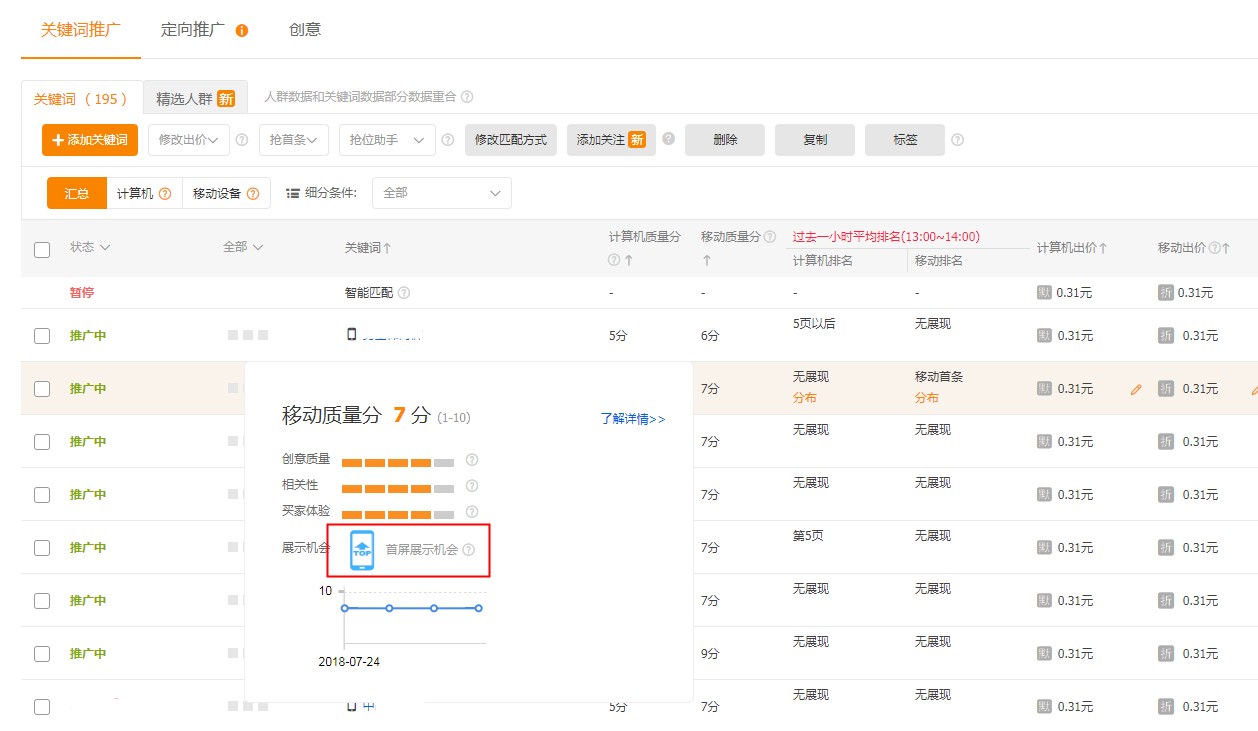Image resolution: width=1258 pixels, height=731 pixels.
Task: Click help icon next to 相关性 bar
Action: tap(472, 486)
